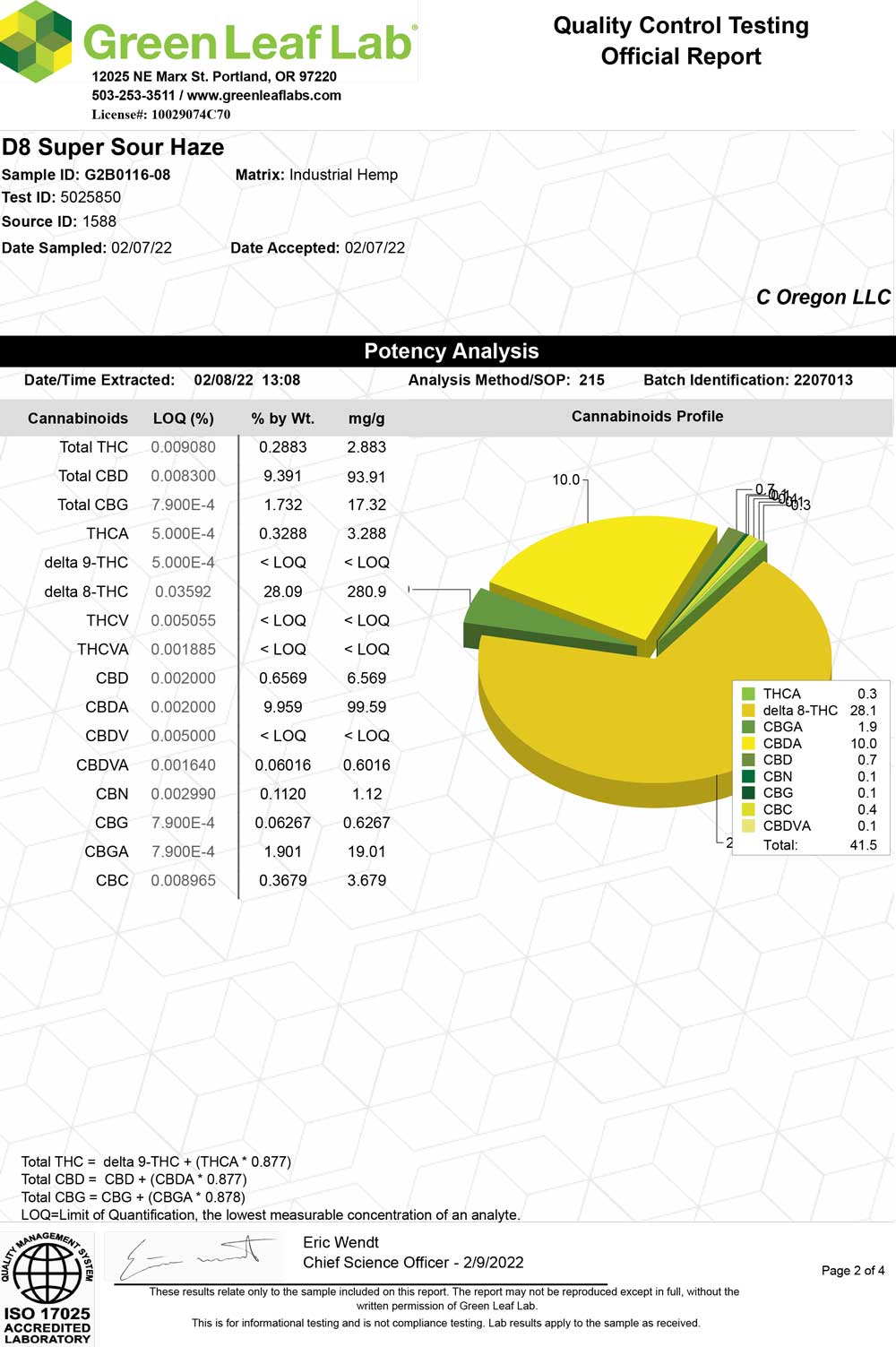Click the mg/g column header
896x1347 pixels.
point(366,419)
